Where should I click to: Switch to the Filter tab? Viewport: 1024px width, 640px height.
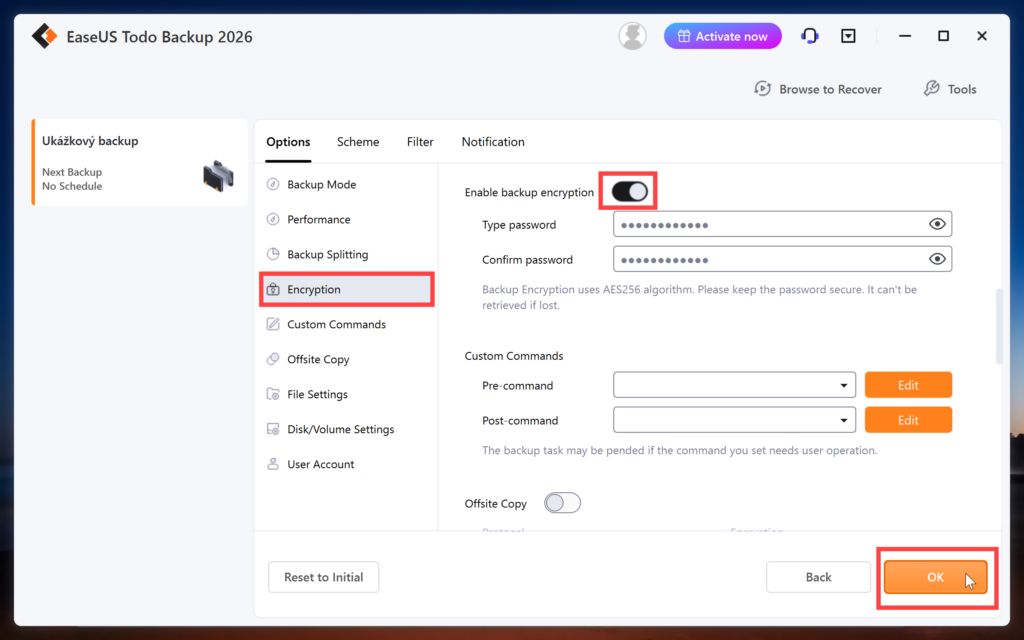tap(420, 142)
